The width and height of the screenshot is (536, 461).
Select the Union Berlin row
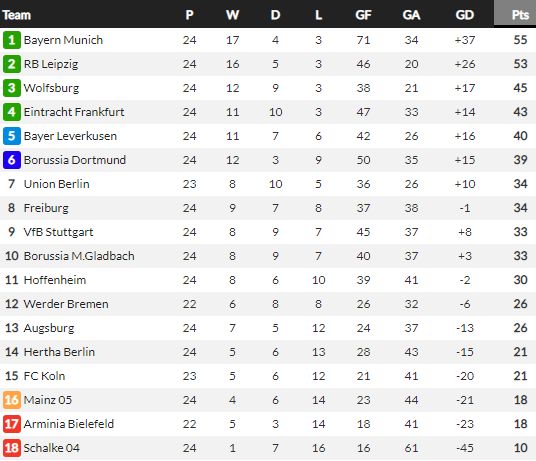click(268, 184)
